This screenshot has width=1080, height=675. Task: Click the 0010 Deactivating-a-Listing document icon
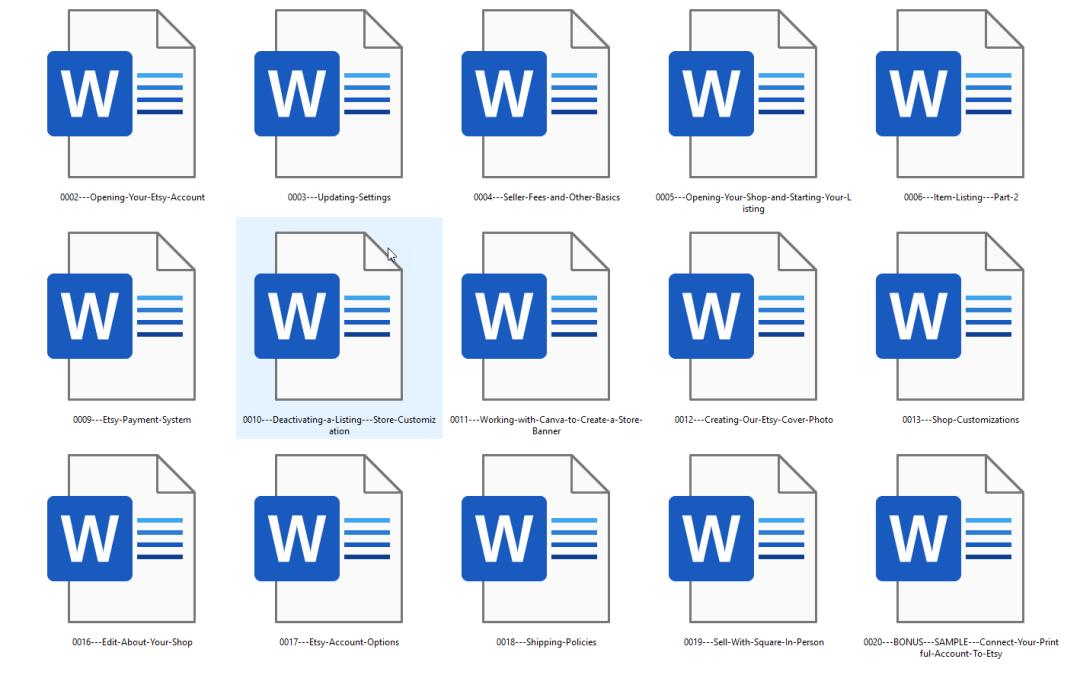[x=329, y=316]
